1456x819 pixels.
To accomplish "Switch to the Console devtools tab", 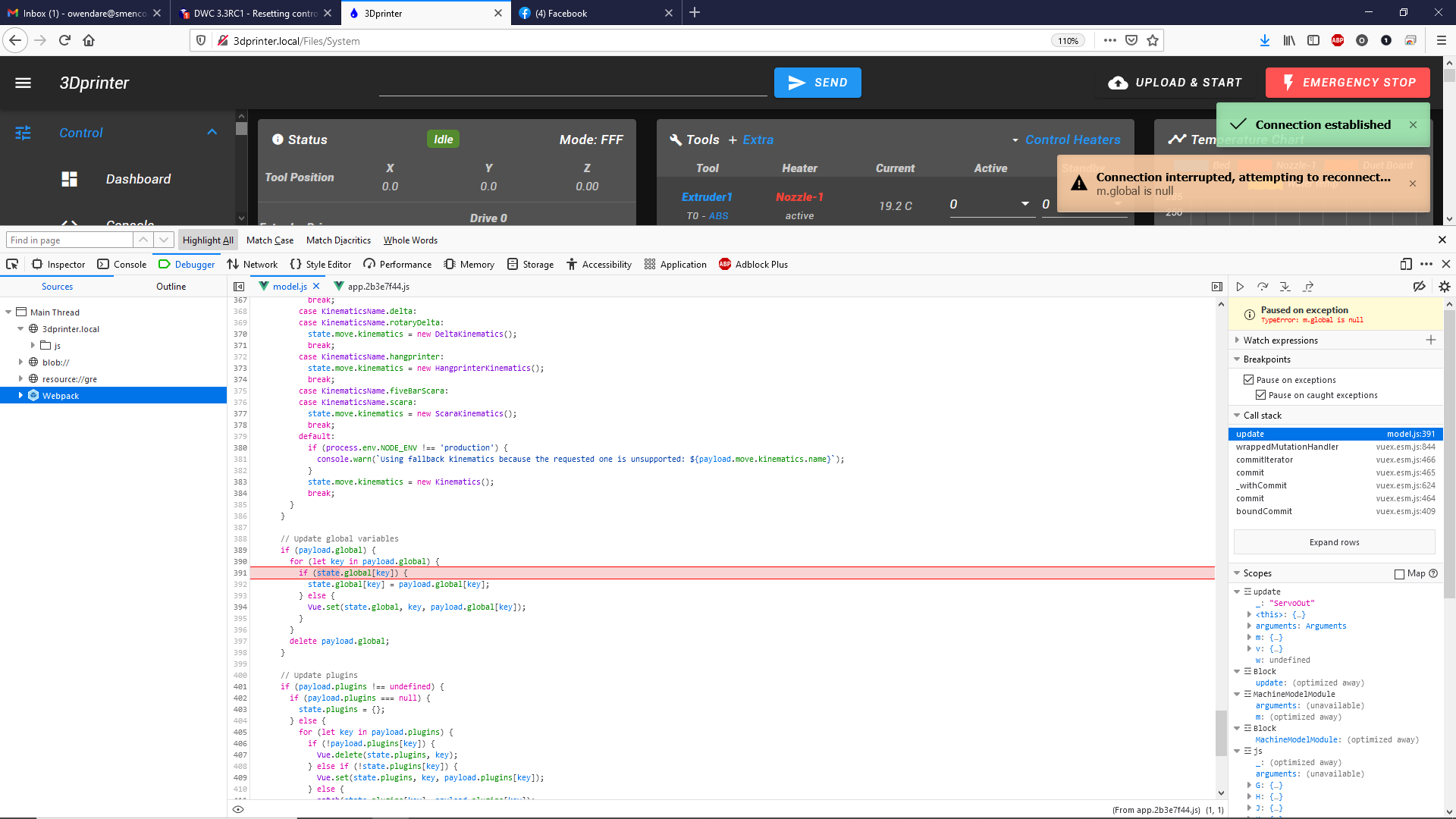I will (122, 265).
